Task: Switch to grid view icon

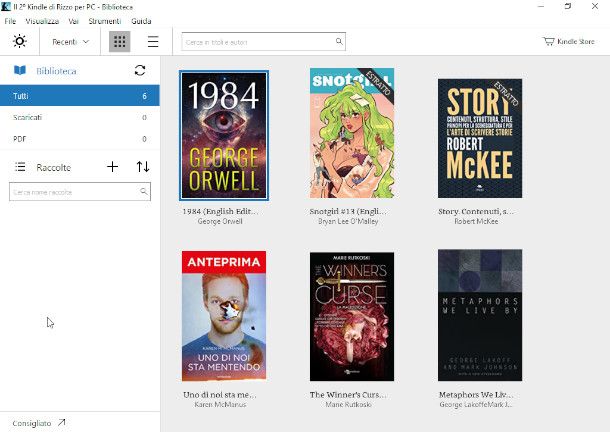Action: point(119,41)
